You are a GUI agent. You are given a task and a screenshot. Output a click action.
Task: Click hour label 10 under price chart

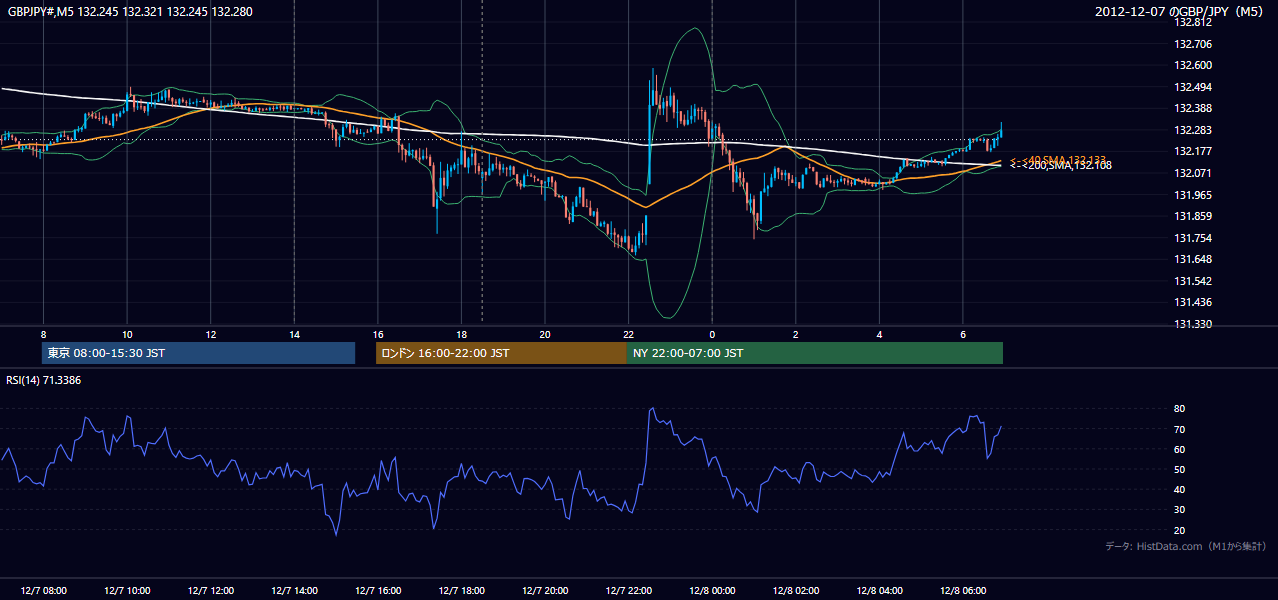[127, 334]
